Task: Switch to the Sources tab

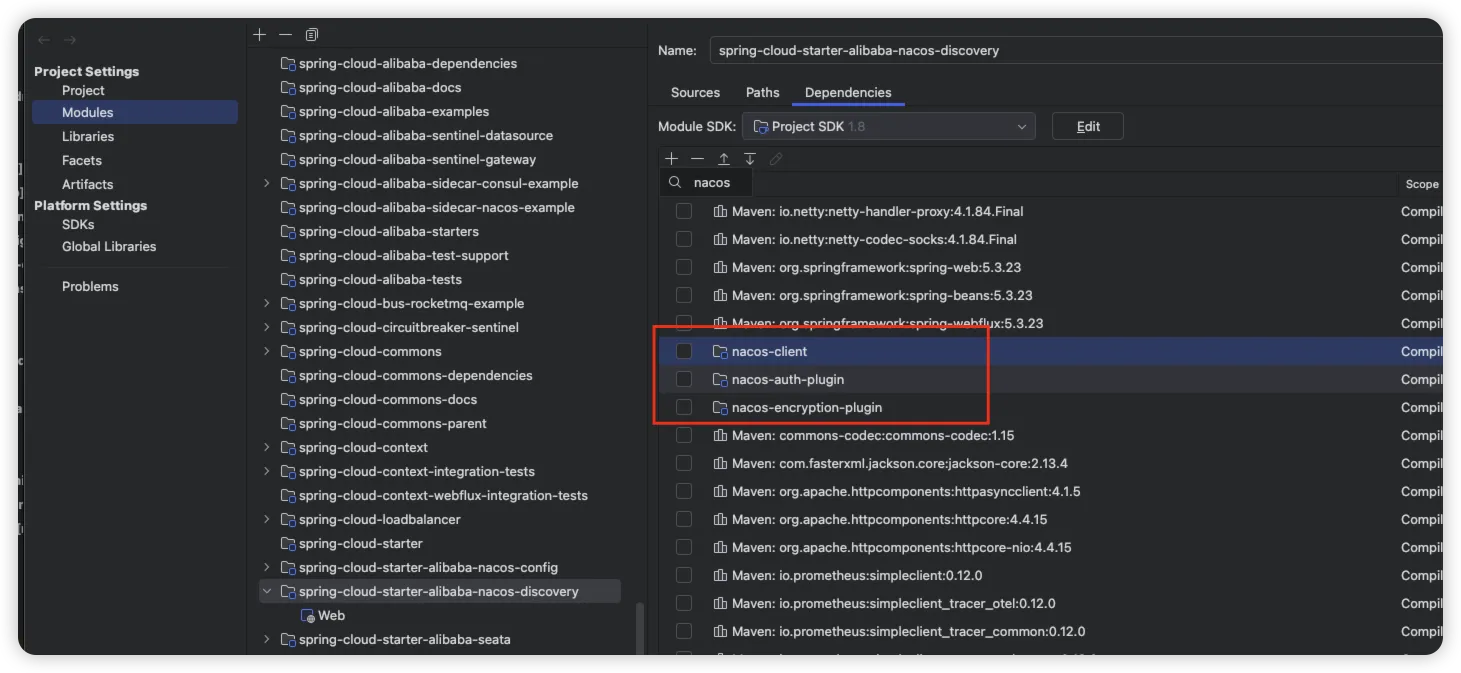Action: click(x=695, y=92)
